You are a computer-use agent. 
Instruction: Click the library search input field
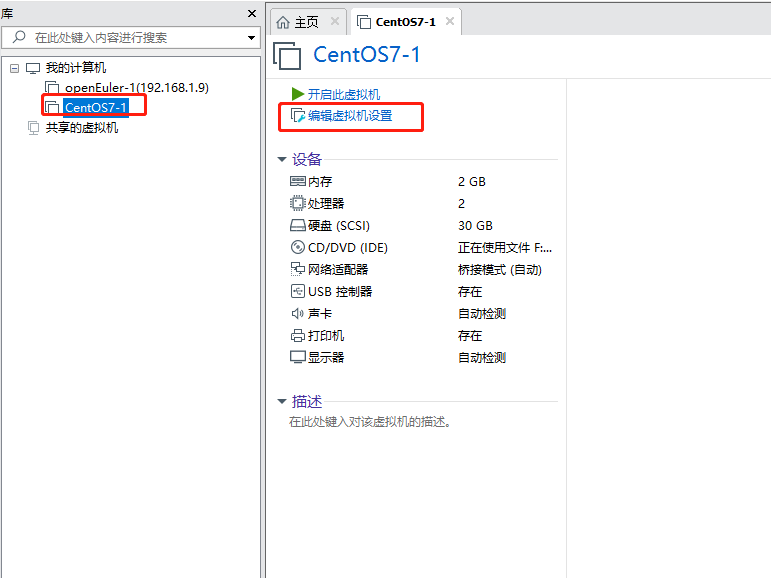[x=132, y=37]
